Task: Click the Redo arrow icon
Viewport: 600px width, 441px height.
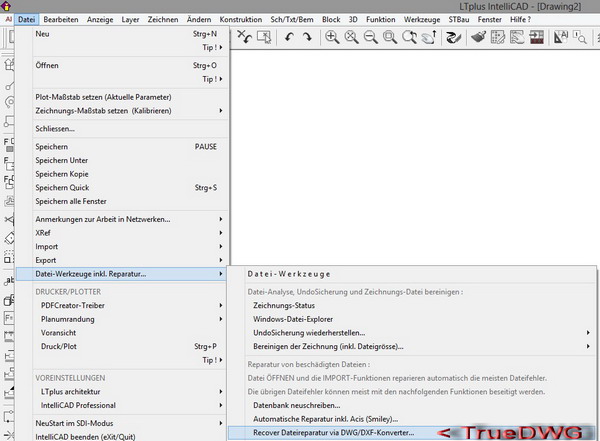Action: point(307,37)
